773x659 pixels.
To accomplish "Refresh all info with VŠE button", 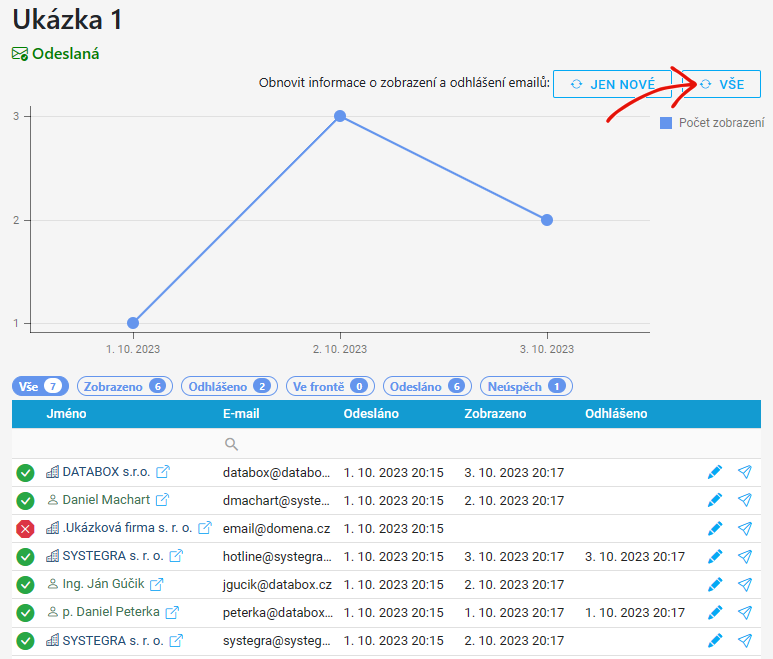I will pyautogui.click(x=721, y=84).
